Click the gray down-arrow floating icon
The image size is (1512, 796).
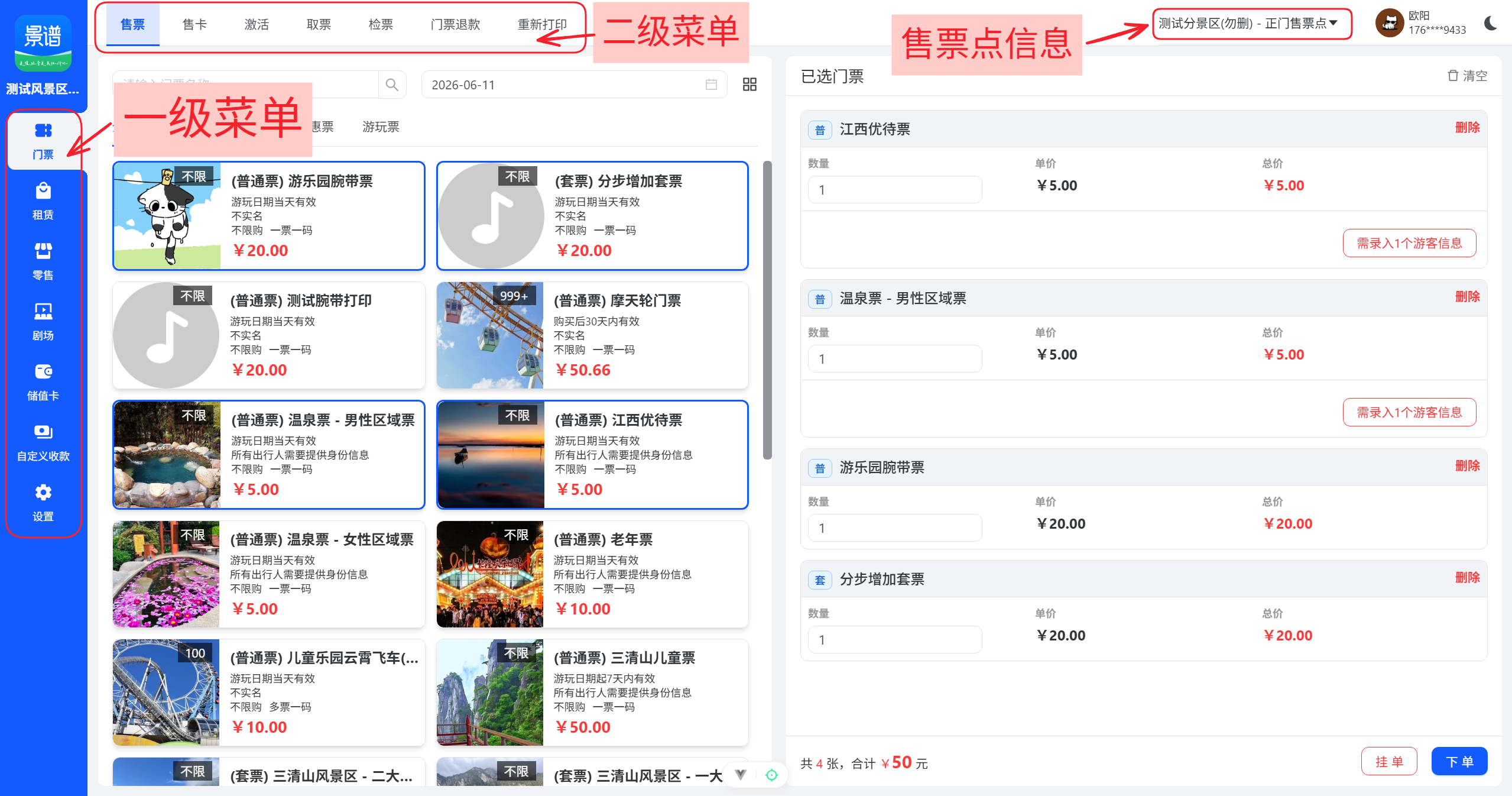point(741,775)
